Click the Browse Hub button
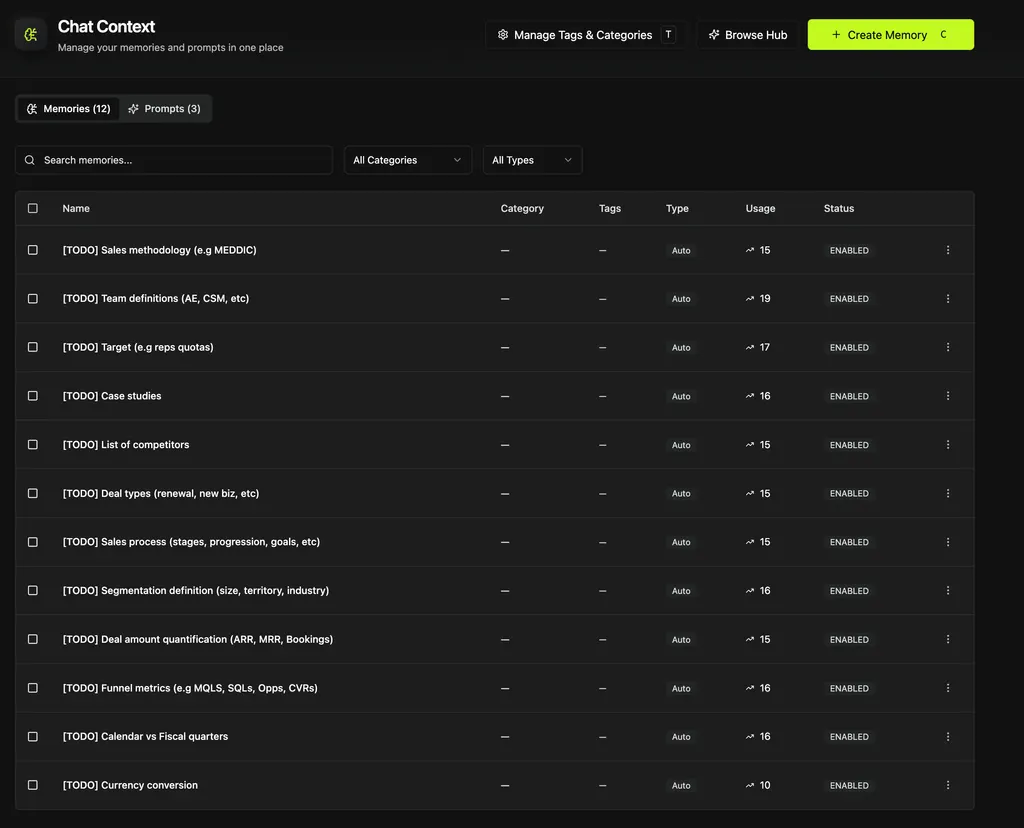Viewport: 1024px width, 828px height. [747, 35]
